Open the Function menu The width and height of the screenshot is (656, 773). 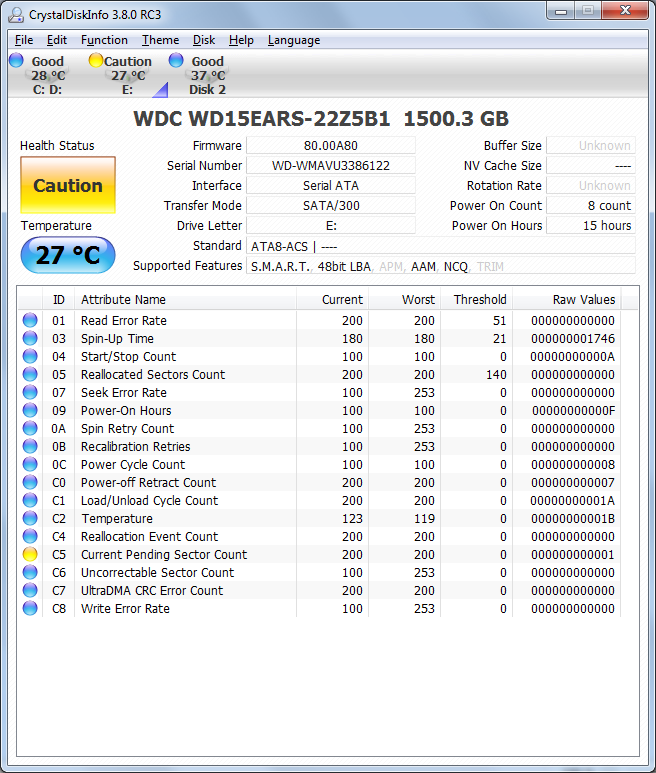click(x=104, y=40)
